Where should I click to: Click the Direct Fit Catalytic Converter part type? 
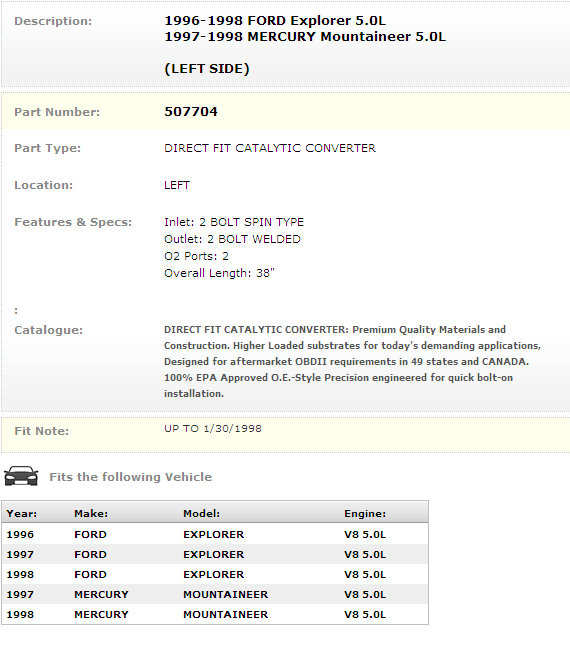coord(270,148)
